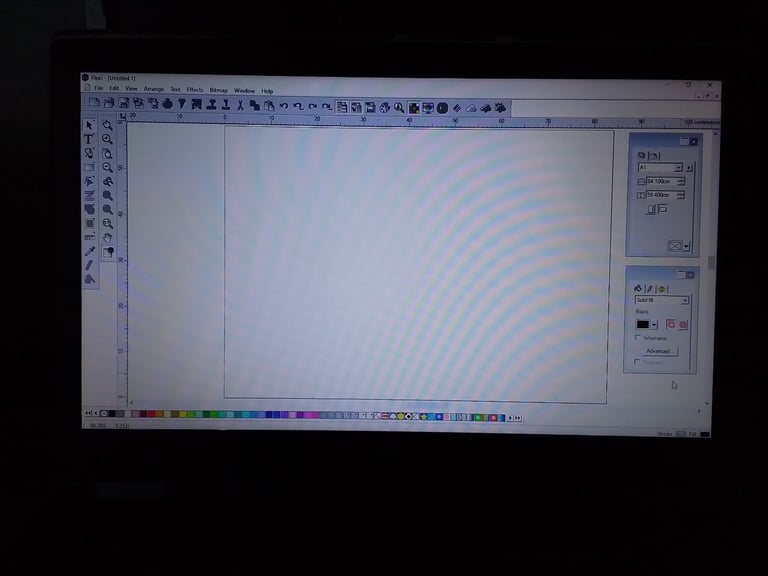The image size is (768, 576).
Task: Open the Edit menu
Action: [114, 89]
